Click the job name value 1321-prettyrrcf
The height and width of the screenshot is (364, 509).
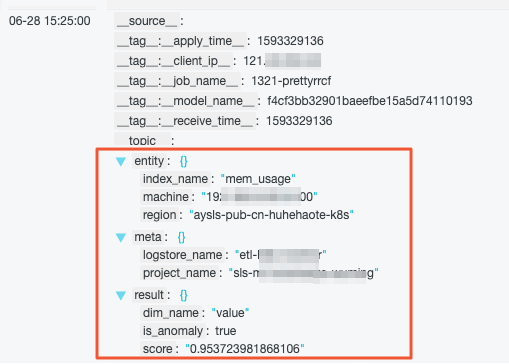point(291,81)
